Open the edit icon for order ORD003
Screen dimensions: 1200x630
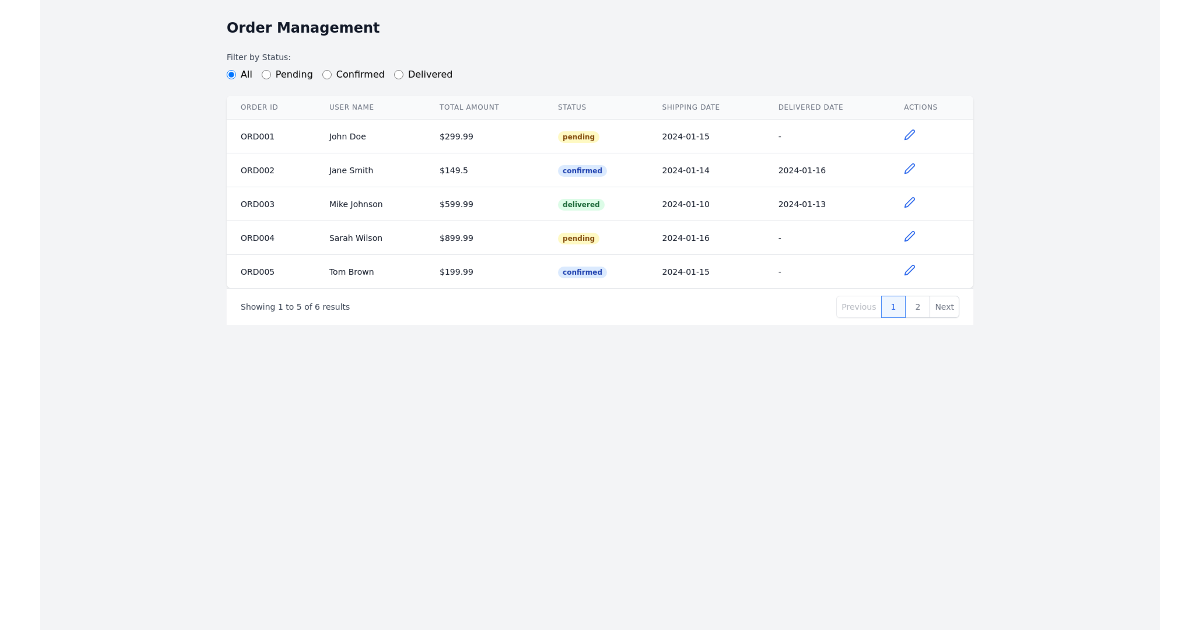[x=909, y=202]
